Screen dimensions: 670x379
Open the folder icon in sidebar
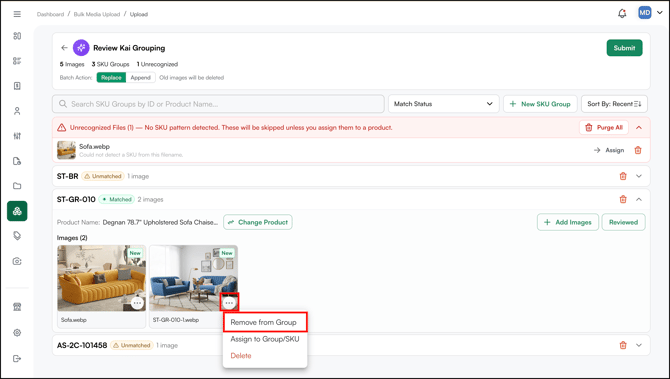coord(17,186)
